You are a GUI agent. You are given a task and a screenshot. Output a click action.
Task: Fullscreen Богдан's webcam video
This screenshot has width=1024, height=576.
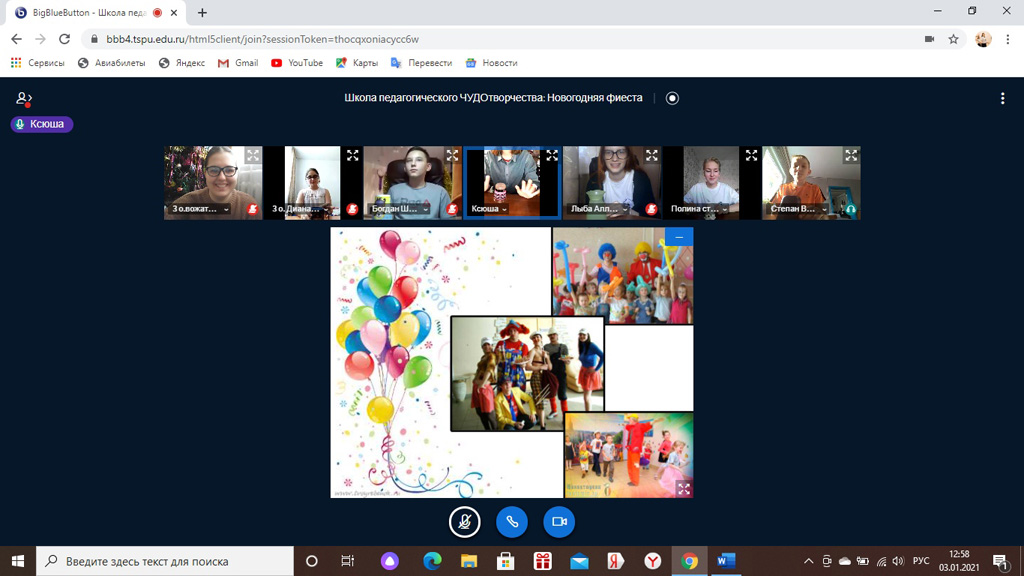(452, 156)
